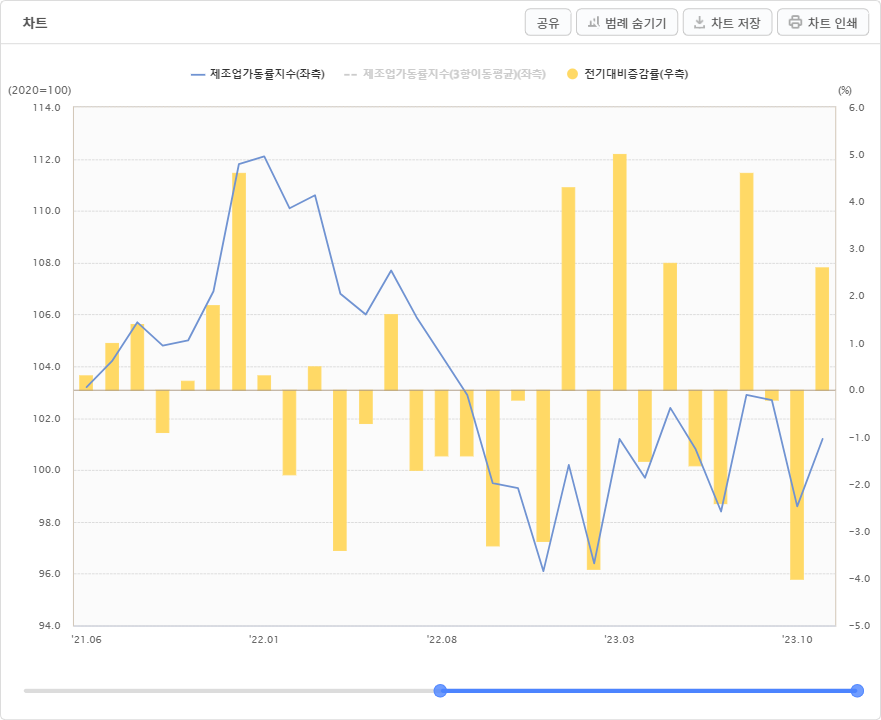Image resolution: width=881 pixels, height=720 pixels.
Task: Click the bar chart icon in 범례 숨기기
Action: point(593,22)
